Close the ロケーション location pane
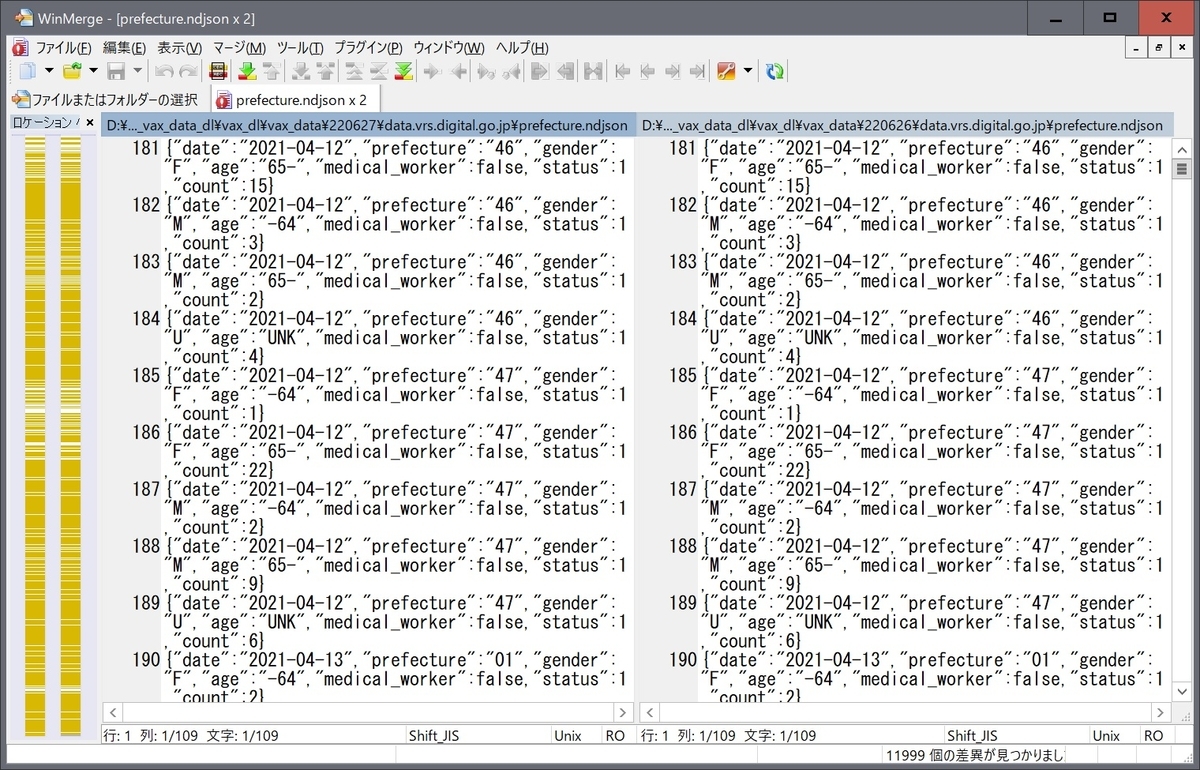The height and width of the screenshot is (770, 1200). point(89,123)
